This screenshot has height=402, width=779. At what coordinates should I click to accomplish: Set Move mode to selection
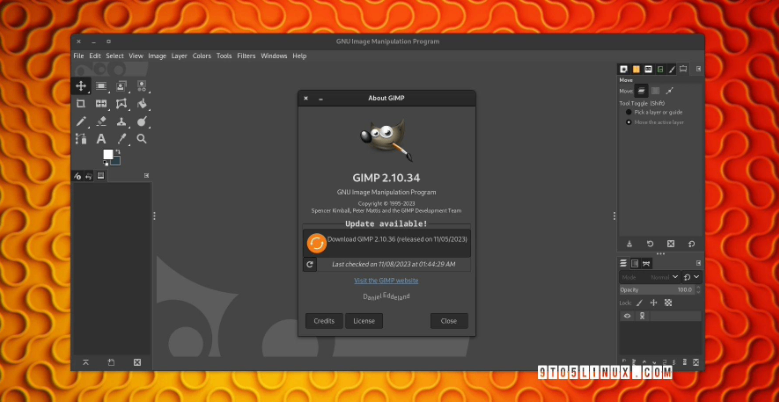pos(655,90)
